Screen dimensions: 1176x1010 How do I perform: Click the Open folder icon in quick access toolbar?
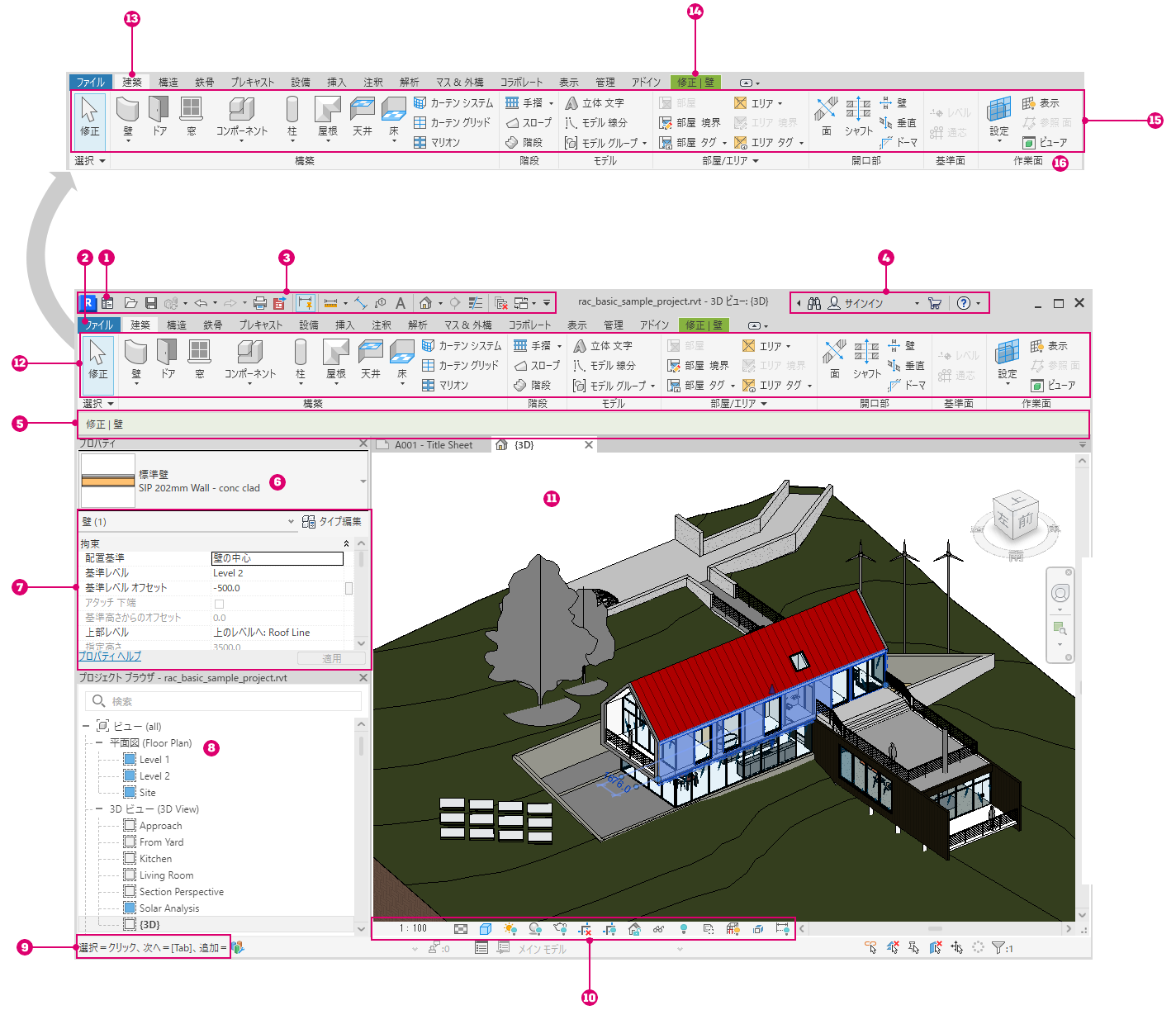pos(130,303)
